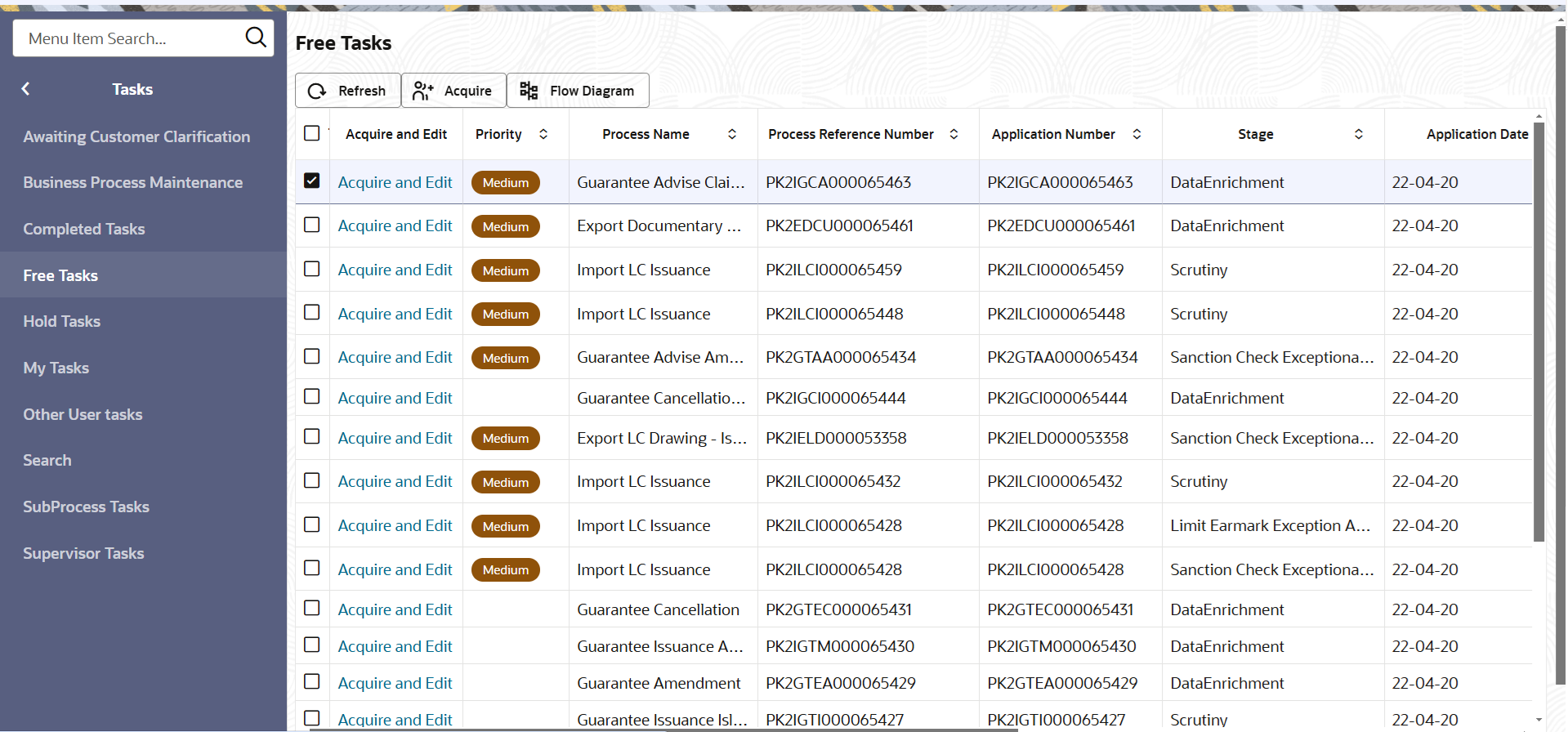Click the table scroll-down arrow
Screen dimensions: 1568x732
pyautogui.click(x=1539, y=721)
